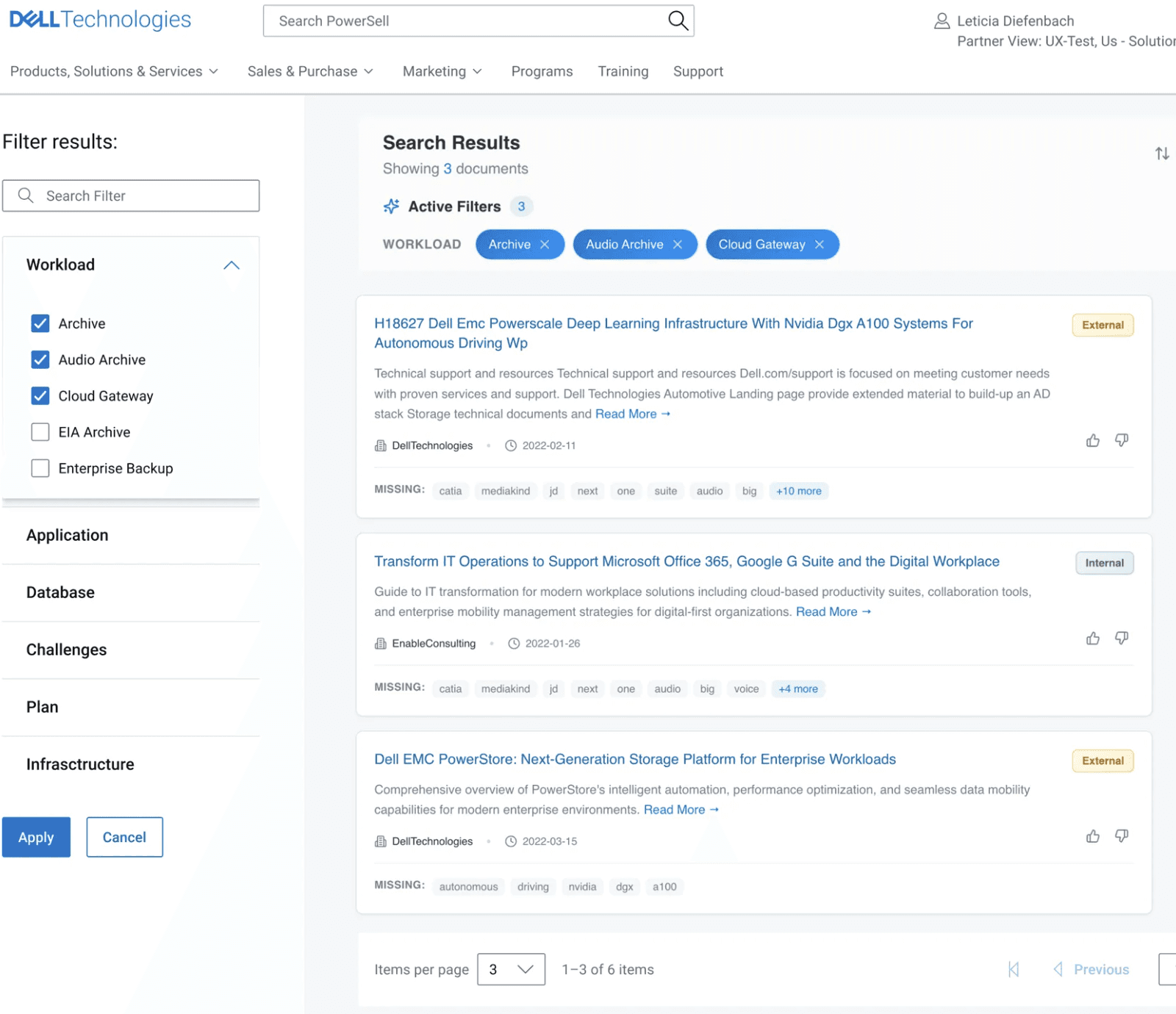Screen dimensions: 1176x1014
Task: Click Read More on Transform IT result
Action: (x=833, y=611)
